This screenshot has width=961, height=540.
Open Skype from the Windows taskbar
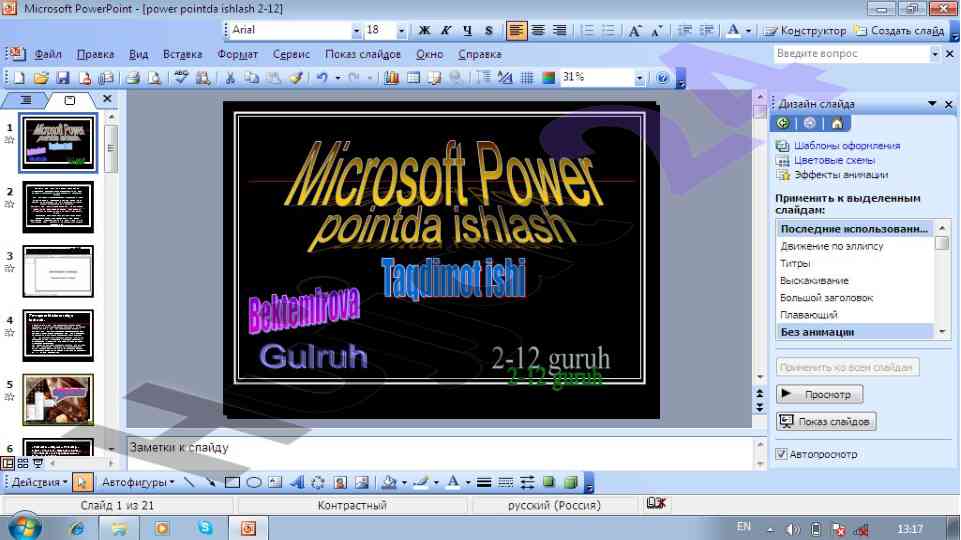pyautogui.click(x=205, y=527)
